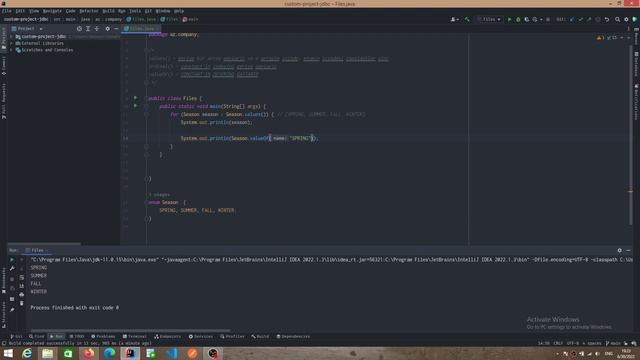
Task: Click run gutter arrow beside class Files
Action: coord(135,98)
